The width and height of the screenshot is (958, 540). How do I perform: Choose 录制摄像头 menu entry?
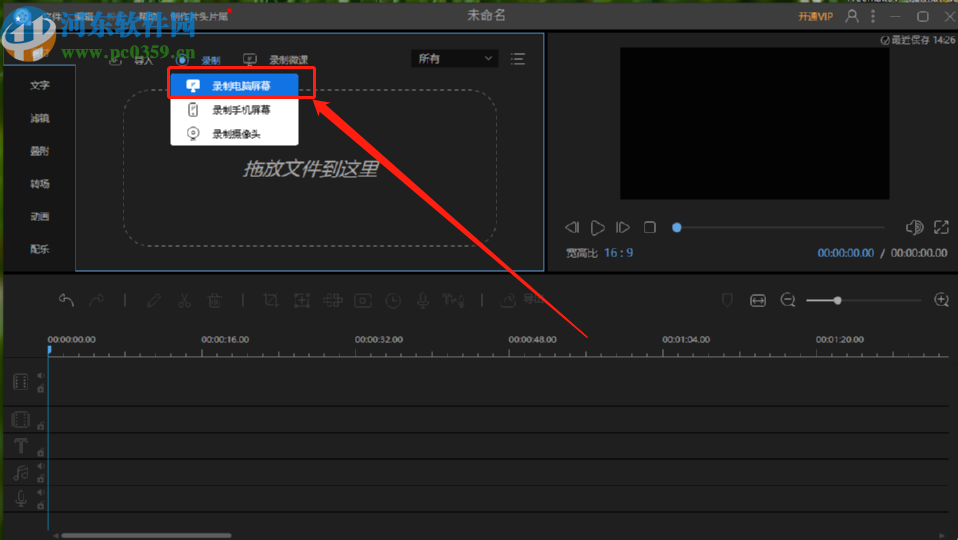(x=235, y=134)
